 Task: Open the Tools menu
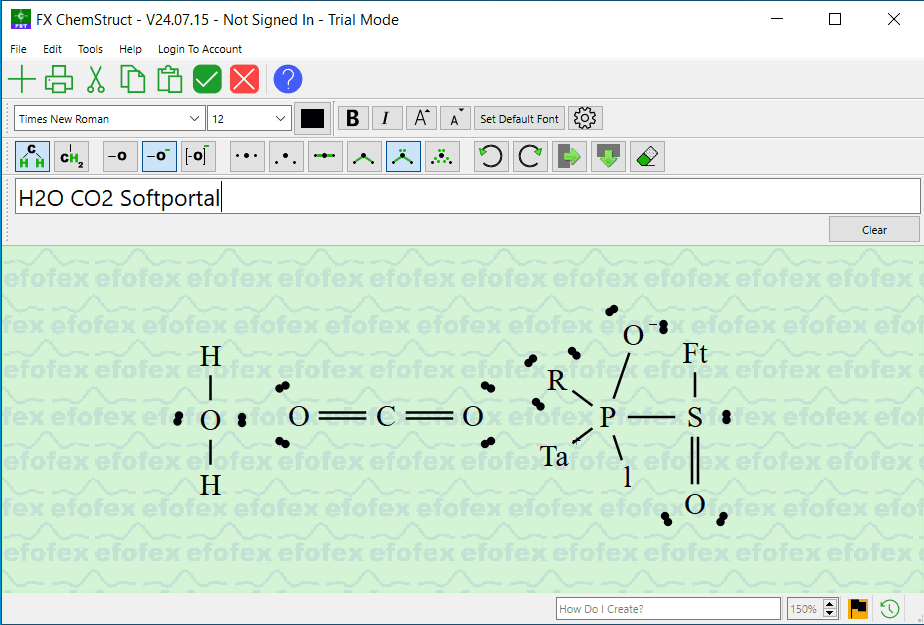[x=90, y=49]
